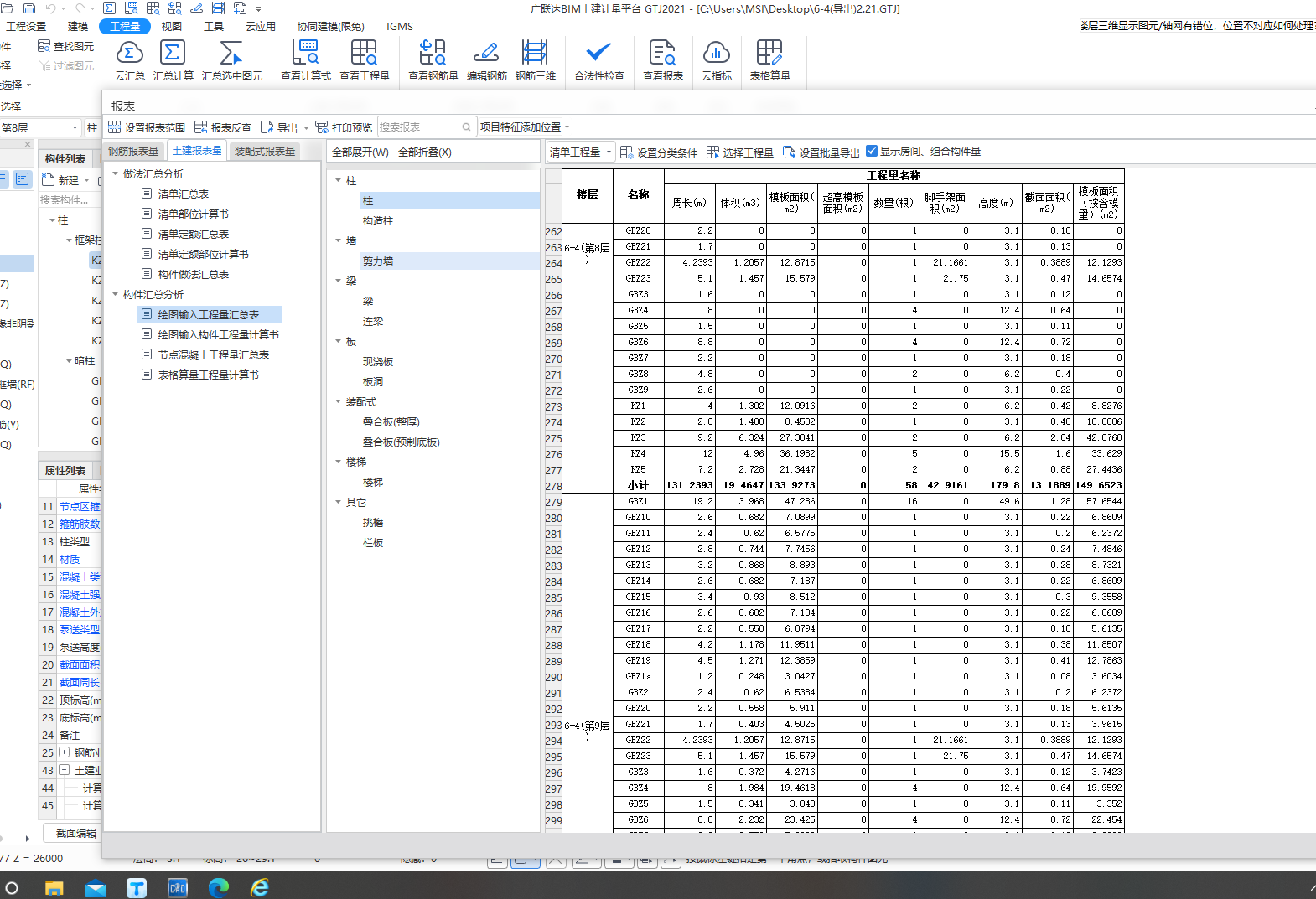Open 查看报表 report viewer
The image size is (1316, 899).
662,60
